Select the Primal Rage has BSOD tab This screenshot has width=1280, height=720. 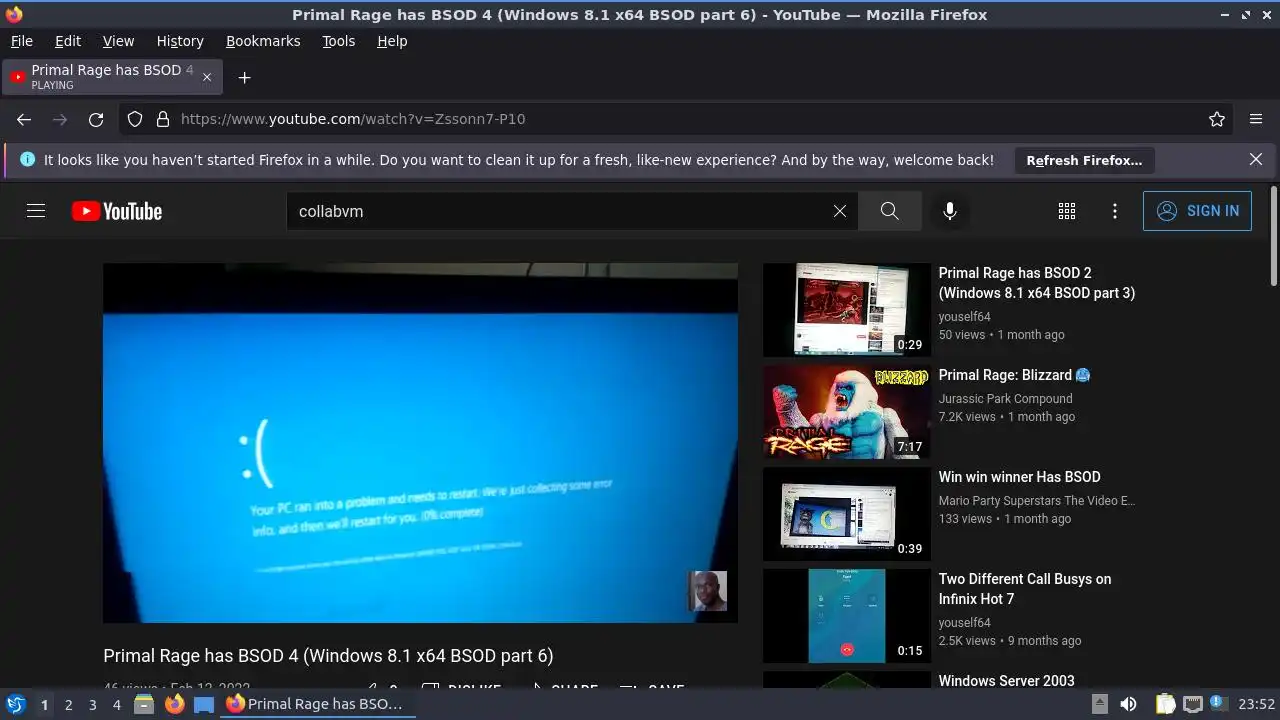click(x=113, y=77)
